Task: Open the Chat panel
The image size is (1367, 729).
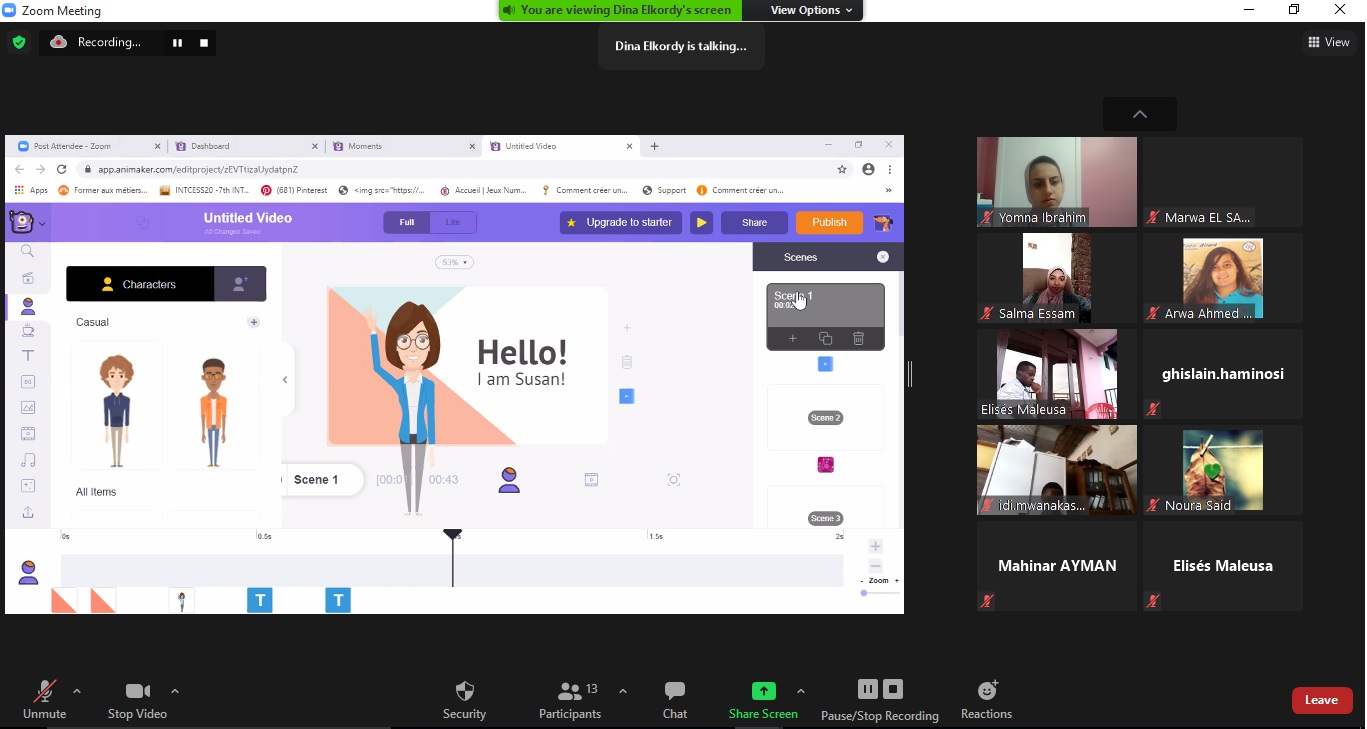Action: 675,699
